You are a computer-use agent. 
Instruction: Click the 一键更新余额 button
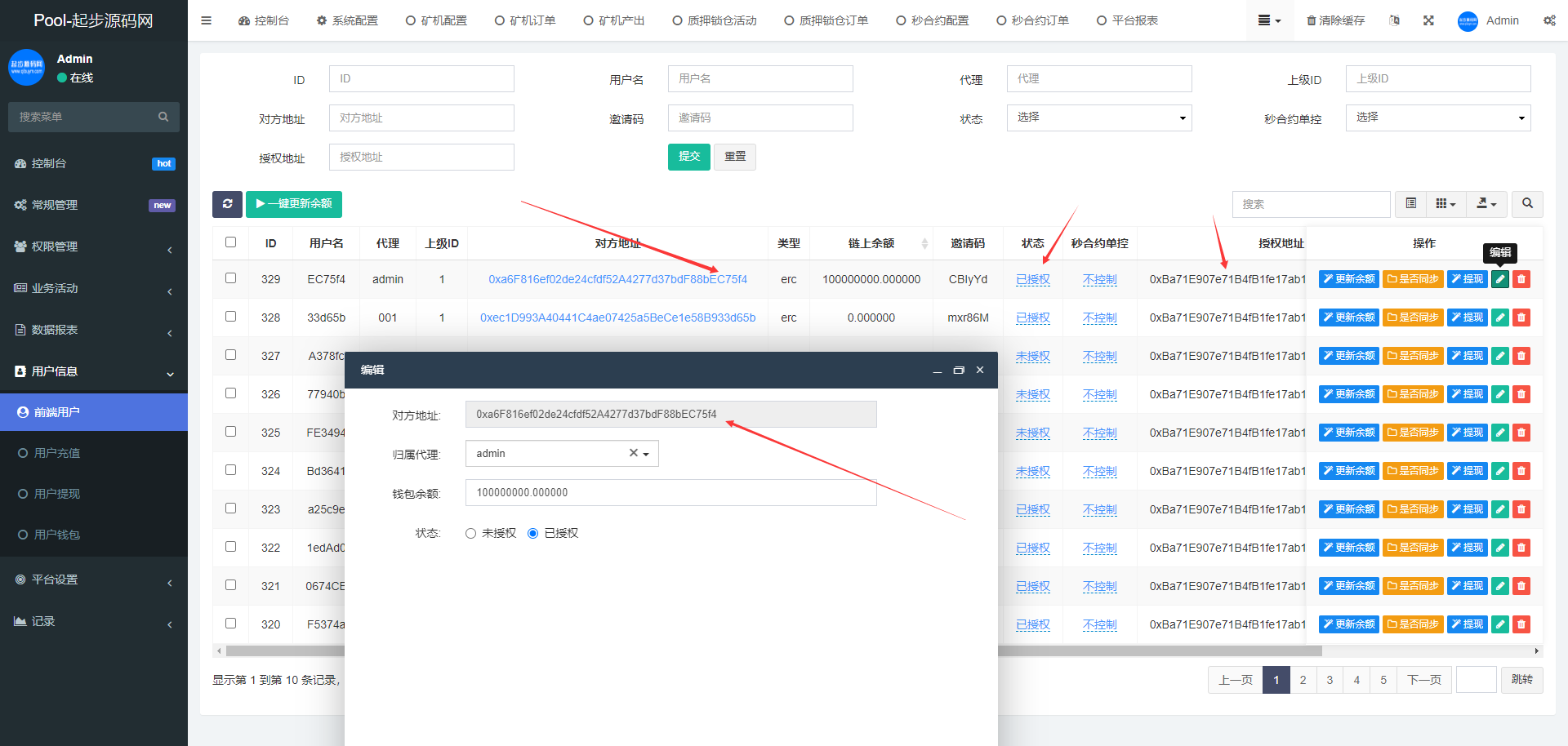coord(294,204)
